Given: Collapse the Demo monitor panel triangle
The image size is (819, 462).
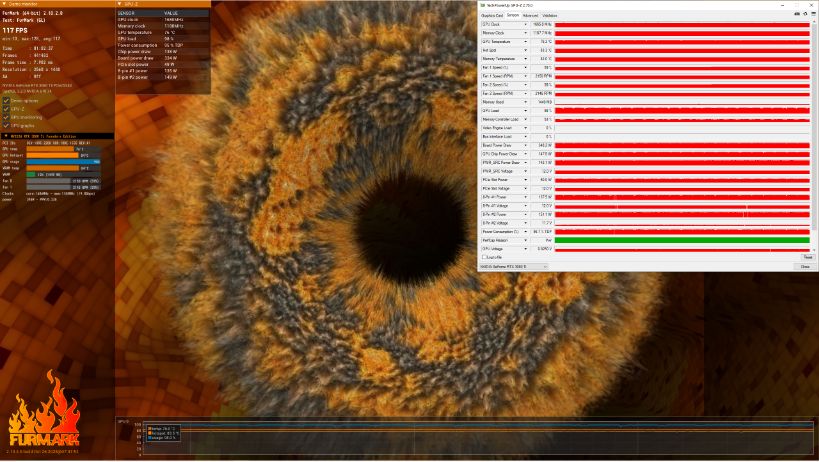Looking at the screenshot, I should [4, 4].
